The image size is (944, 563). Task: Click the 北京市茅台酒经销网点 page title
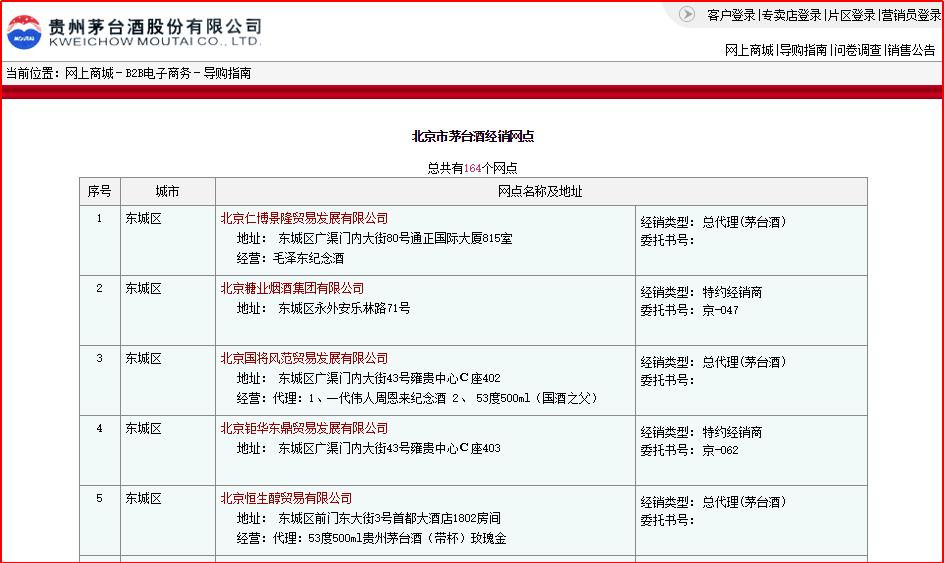pos(473,137)
